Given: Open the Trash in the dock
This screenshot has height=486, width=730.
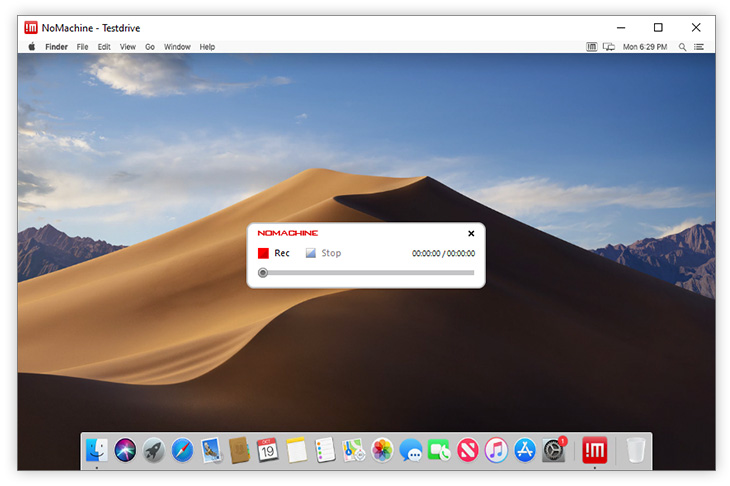Looking at the screenshot, I should pos(635,450).
